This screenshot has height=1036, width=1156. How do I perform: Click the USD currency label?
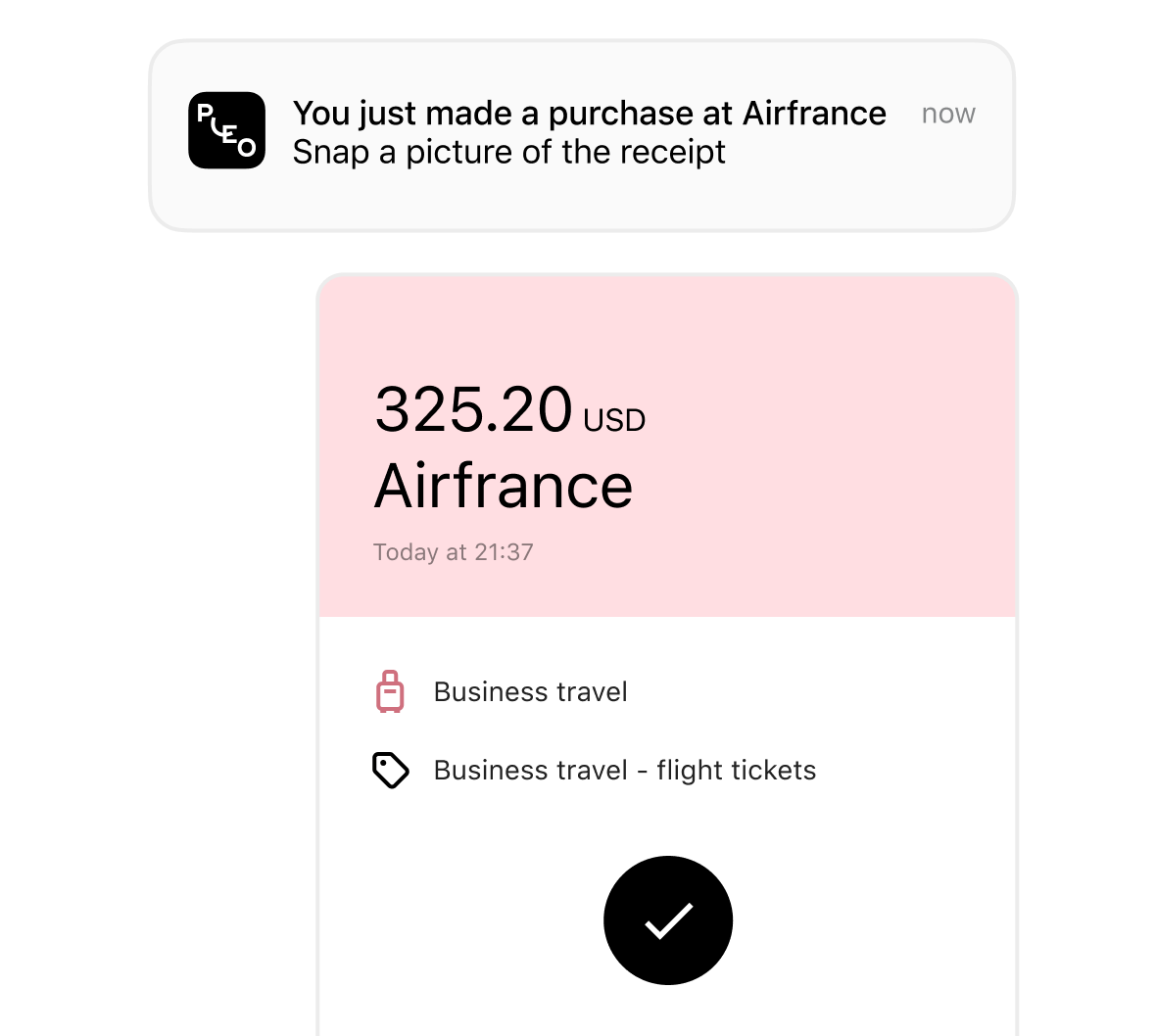click(614, 421)
